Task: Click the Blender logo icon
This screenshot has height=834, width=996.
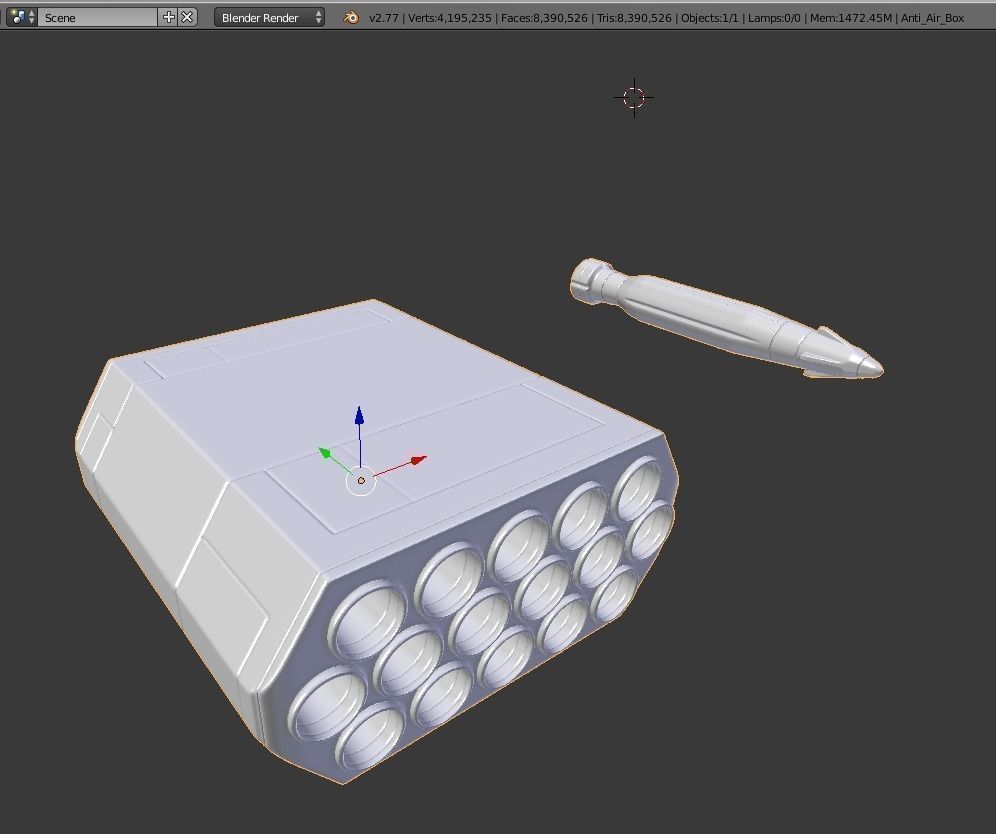Action: 351,17
